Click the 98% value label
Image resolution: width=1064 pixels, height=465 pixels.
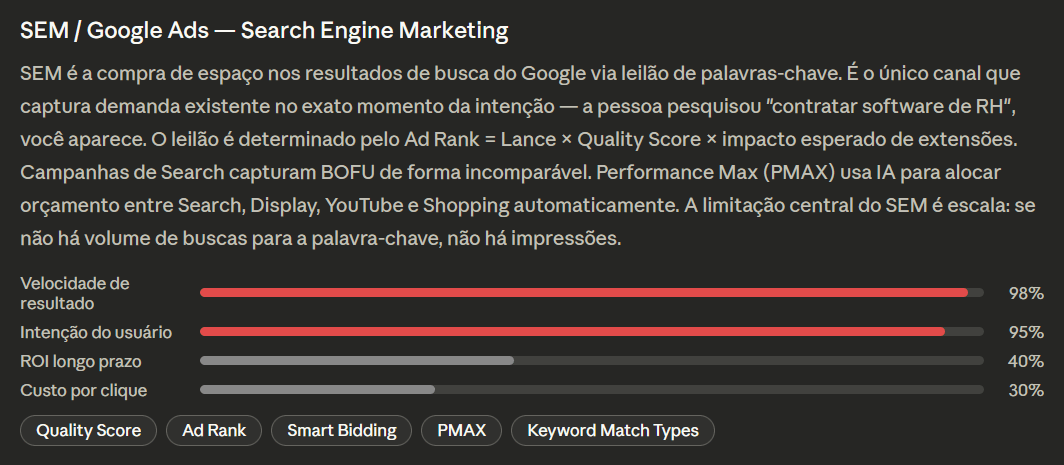pos(1025,293)
